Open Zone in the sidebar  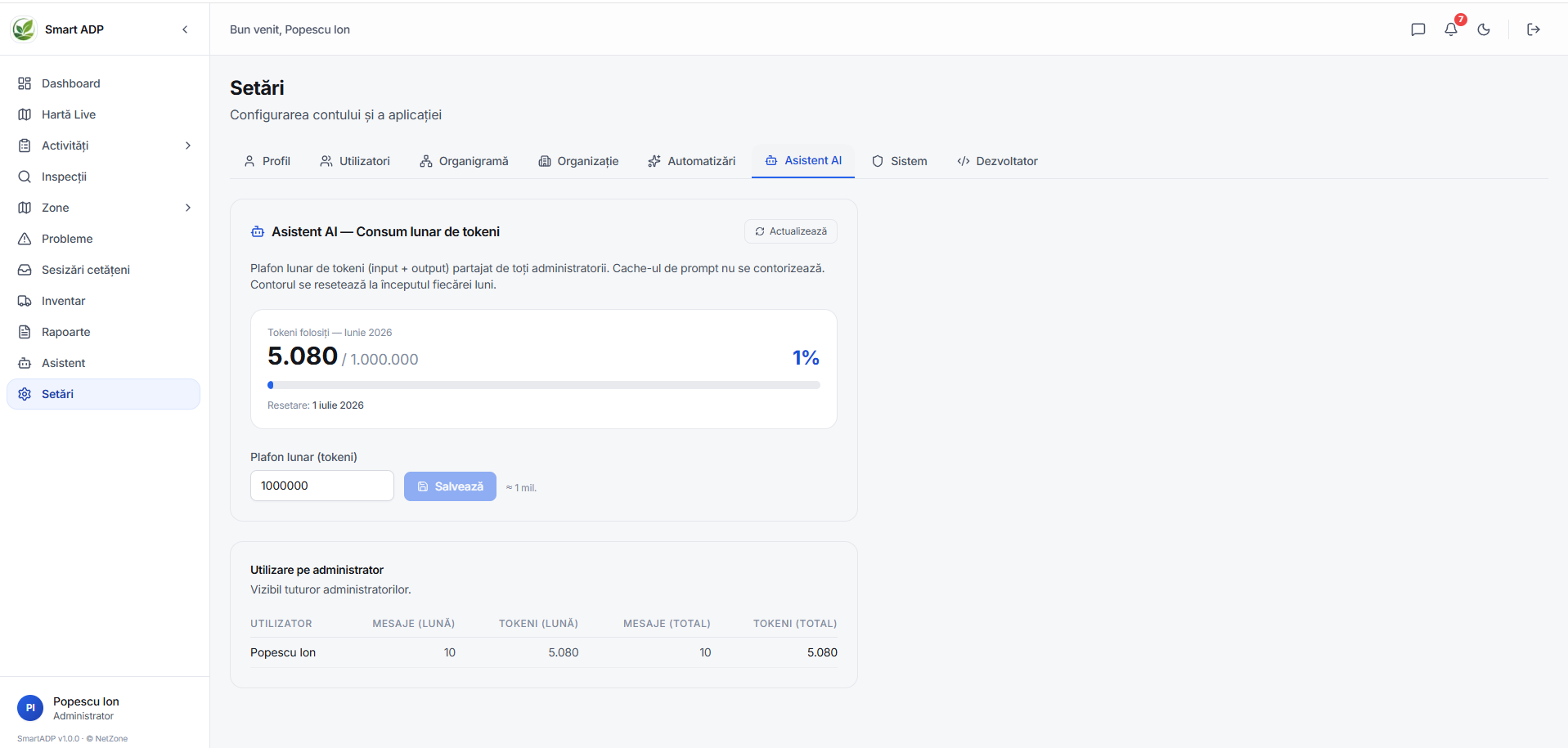pyautogui.click(x=103, y=208)
